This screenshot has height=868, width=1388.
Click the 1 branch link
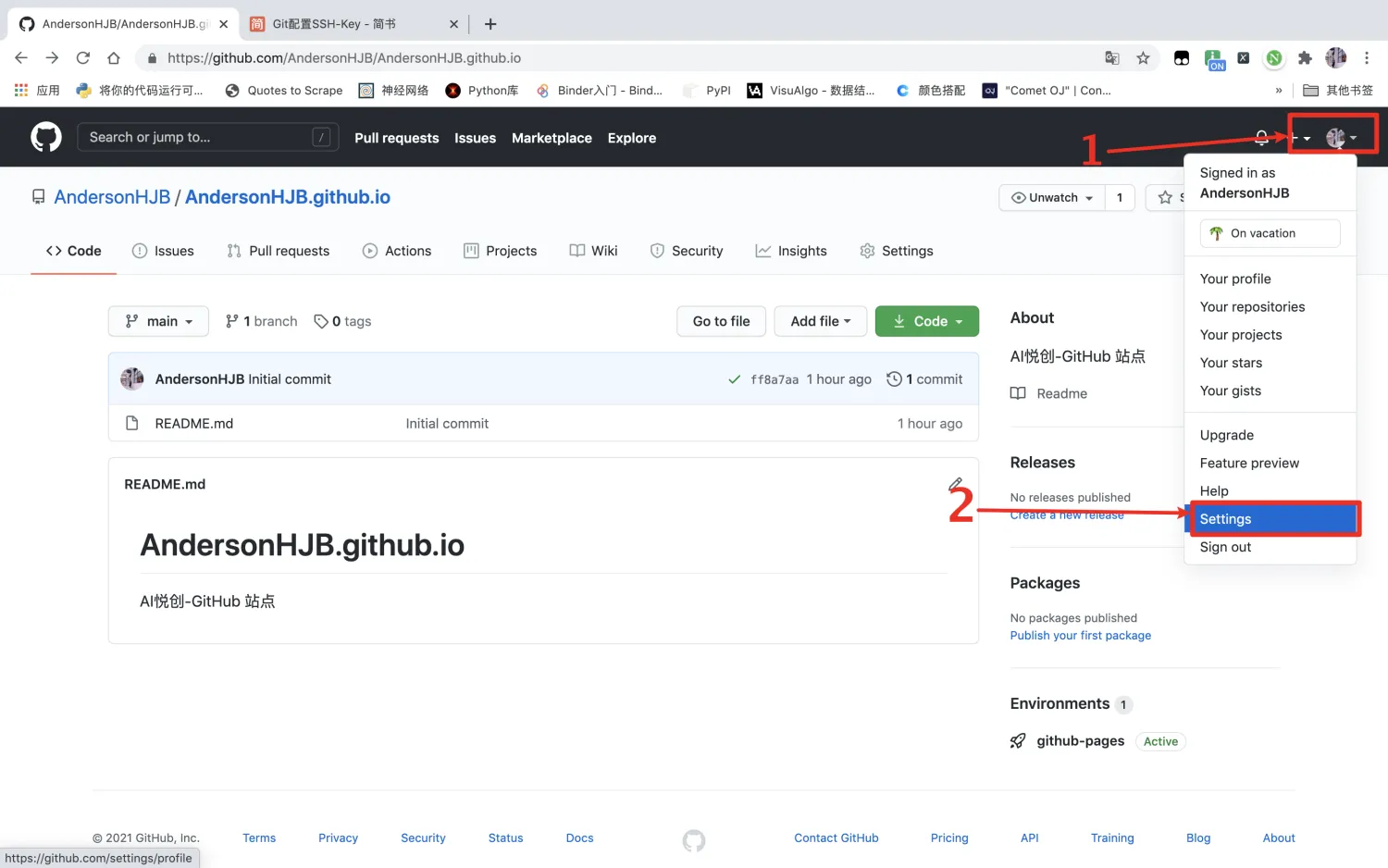(262, 321)
